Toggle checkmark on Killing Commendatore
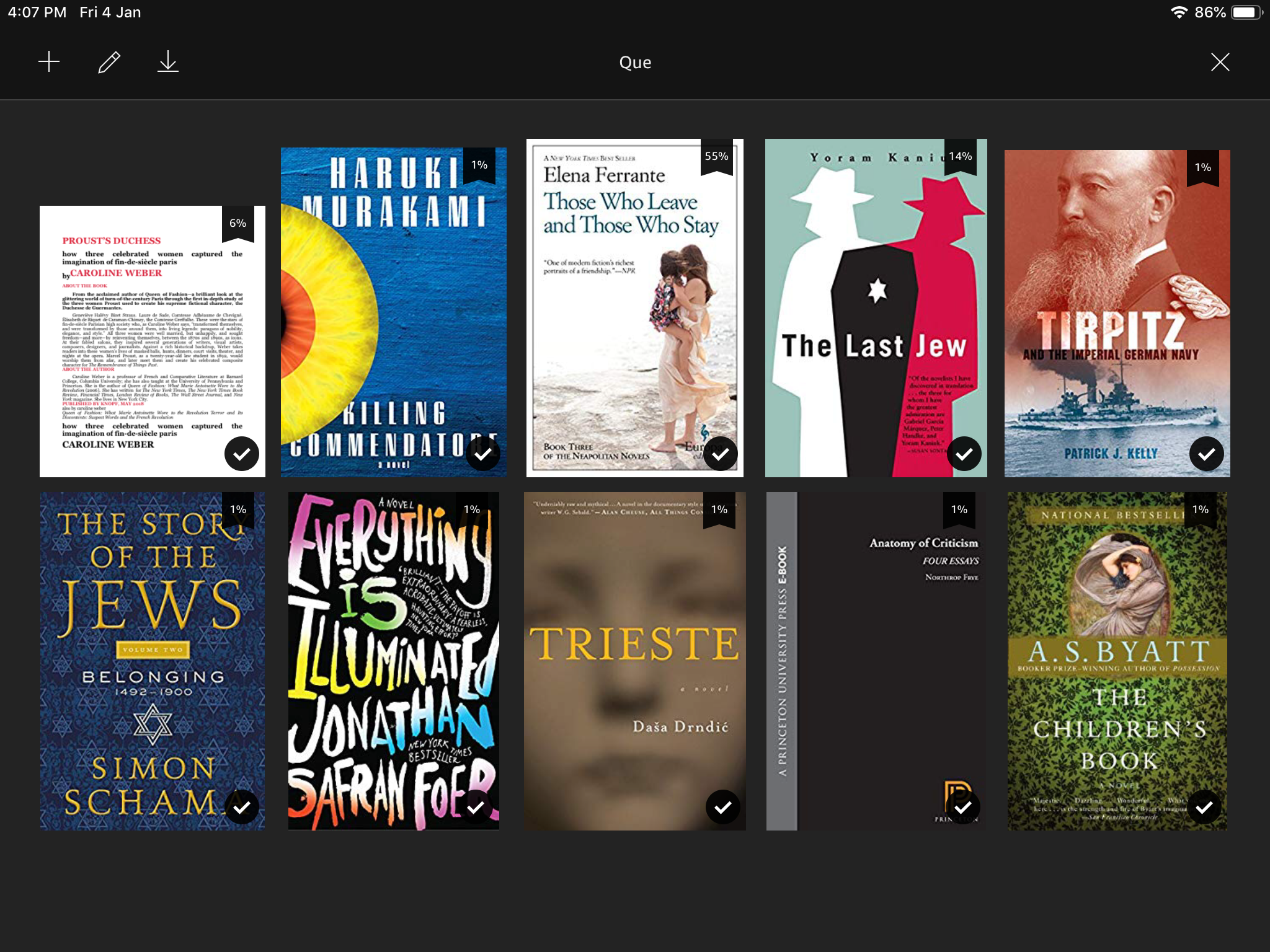Image resolution: width=1270 pixels, height=952 pixels. pyautogui.click(x=482, y=454)
